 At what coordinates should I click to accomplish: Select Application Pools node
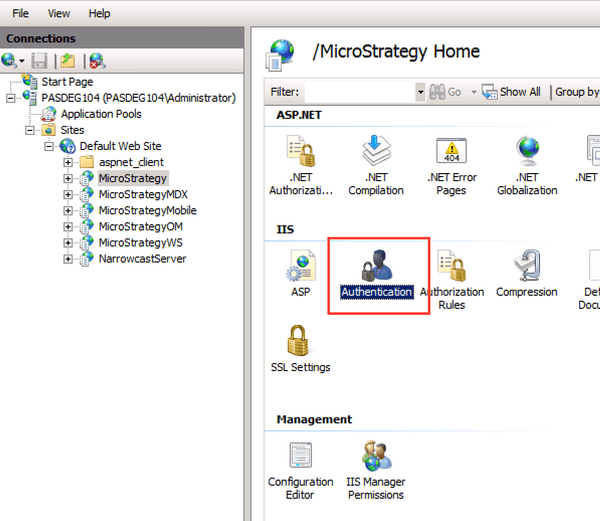(101, 114)
